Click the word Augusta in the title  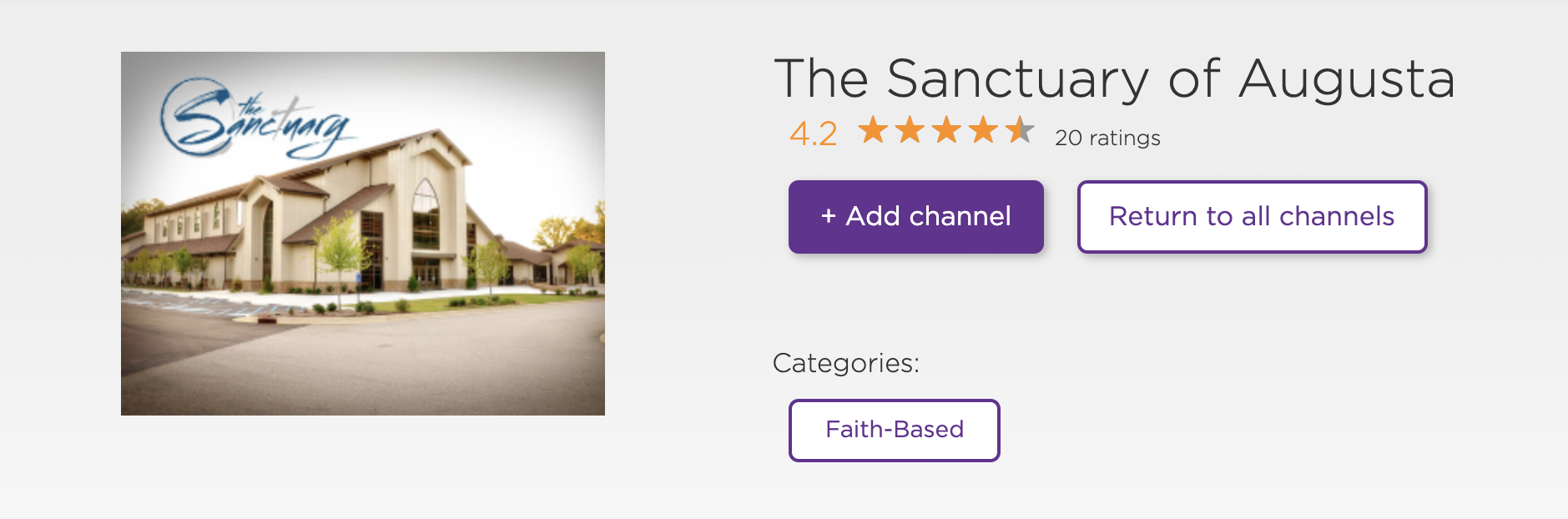pos(1346,79)
